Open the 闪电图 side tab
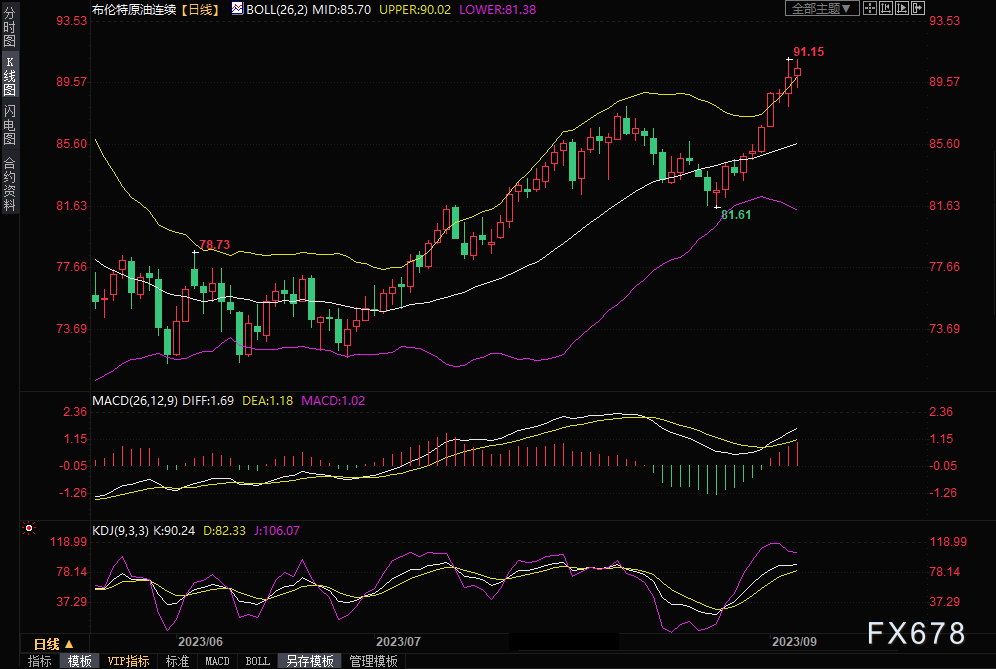The image size is (996, 669). click(10, 125)
